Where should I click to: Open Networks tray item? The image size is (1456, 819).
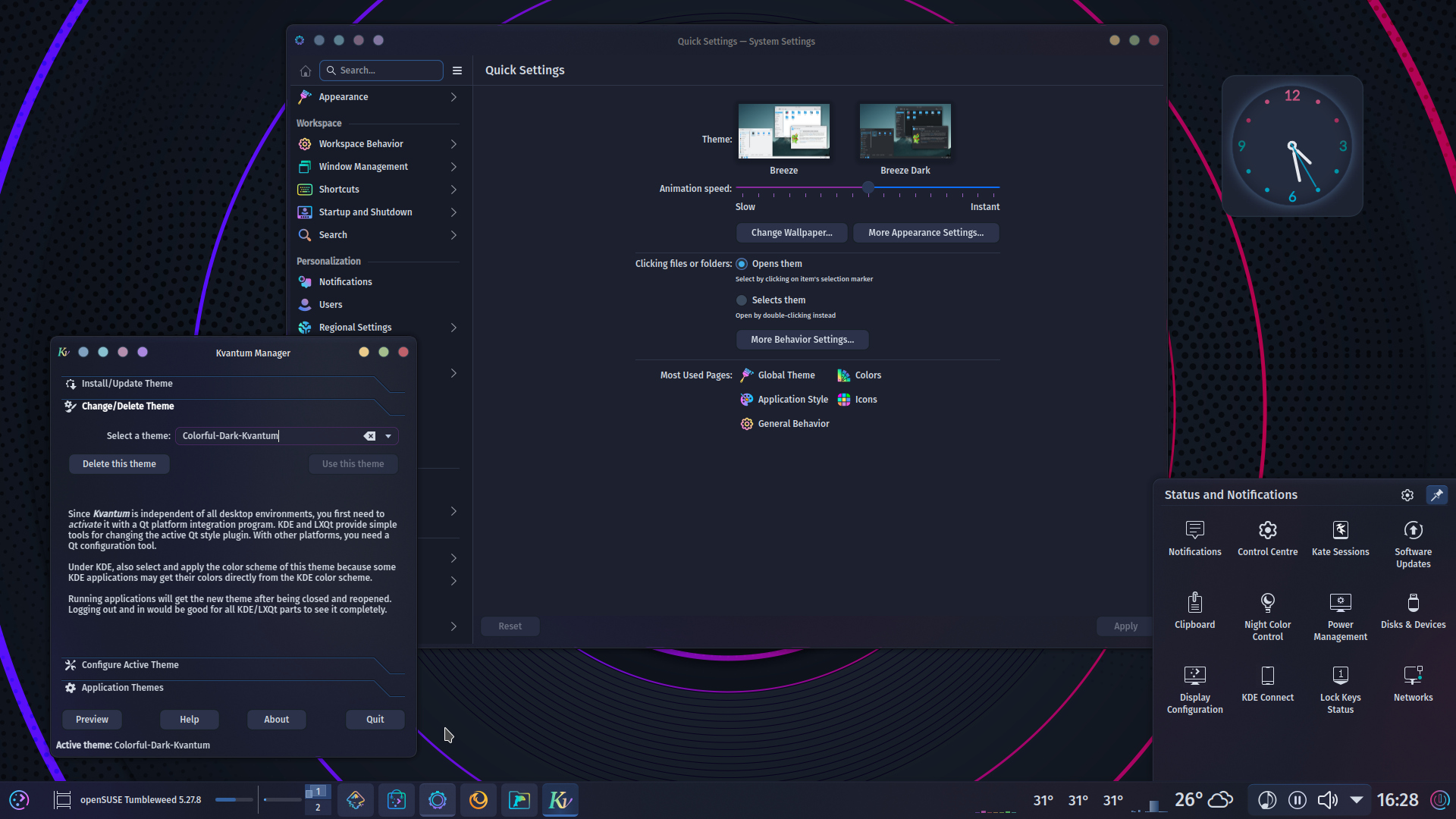pos(1413,684)
